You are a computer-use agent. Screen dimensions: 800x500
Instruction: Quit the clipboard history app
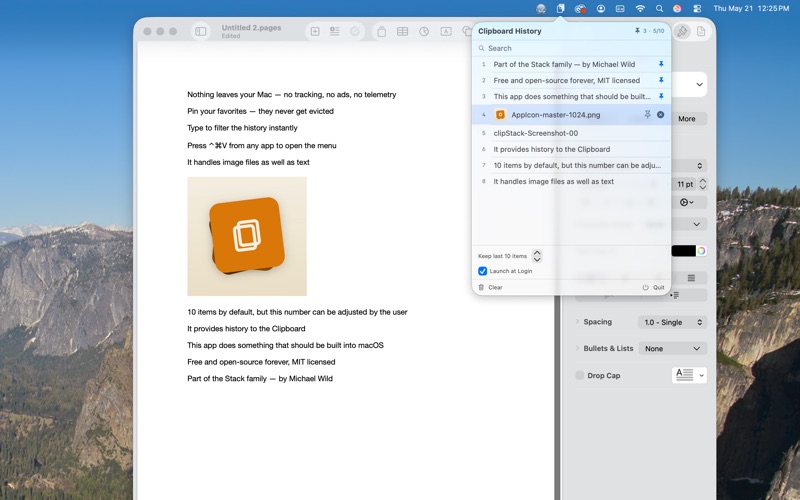(654, 287)
